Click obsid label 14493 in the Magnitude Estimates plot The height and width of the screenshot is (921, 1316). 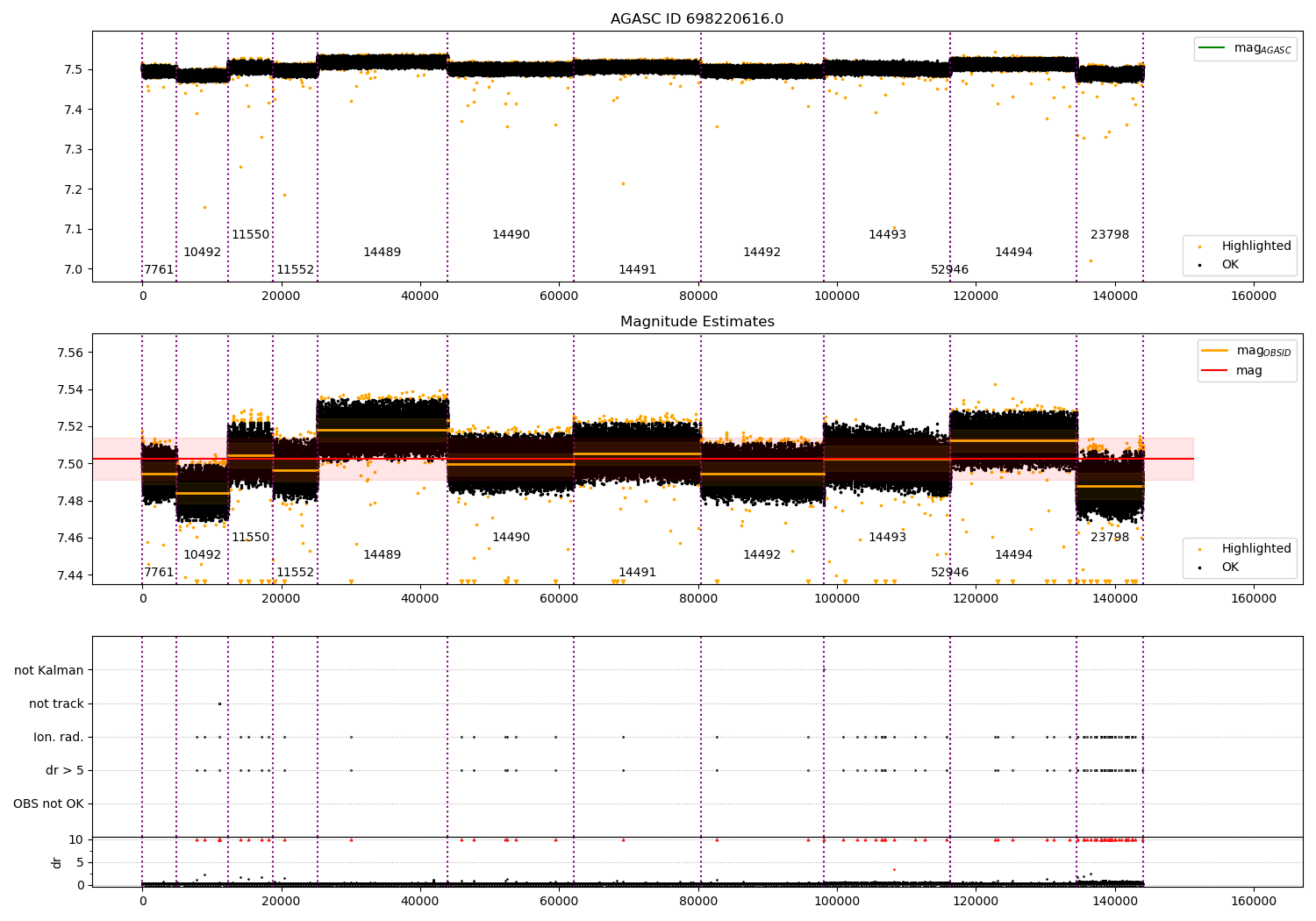[887, 537]
